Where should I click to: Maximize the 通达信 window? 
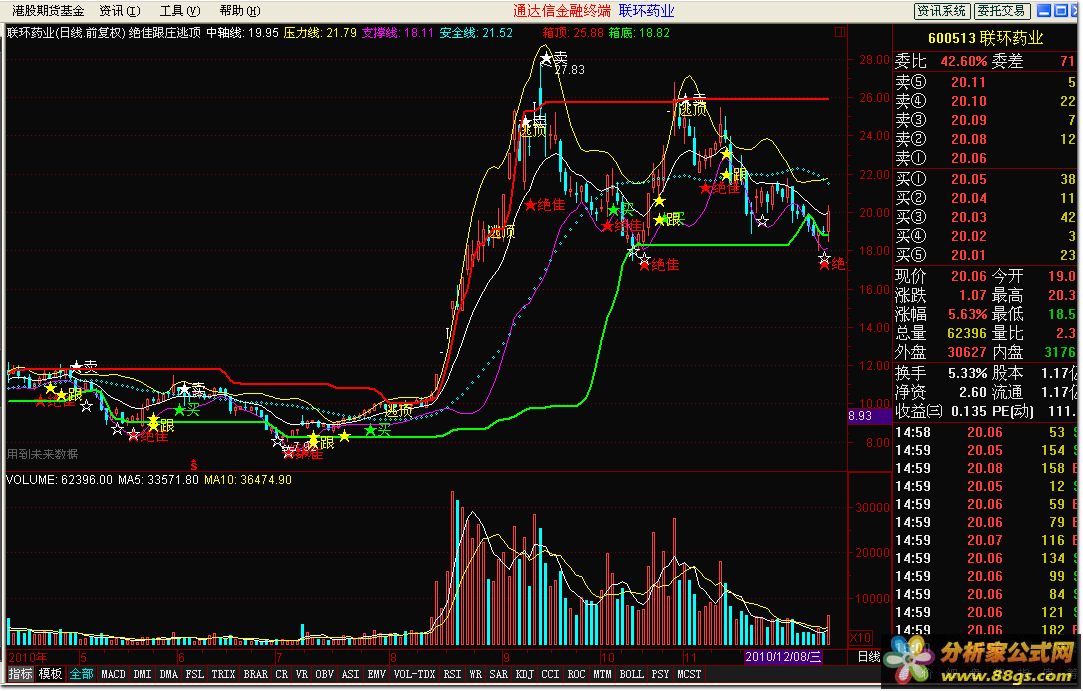pos(1060,10)
